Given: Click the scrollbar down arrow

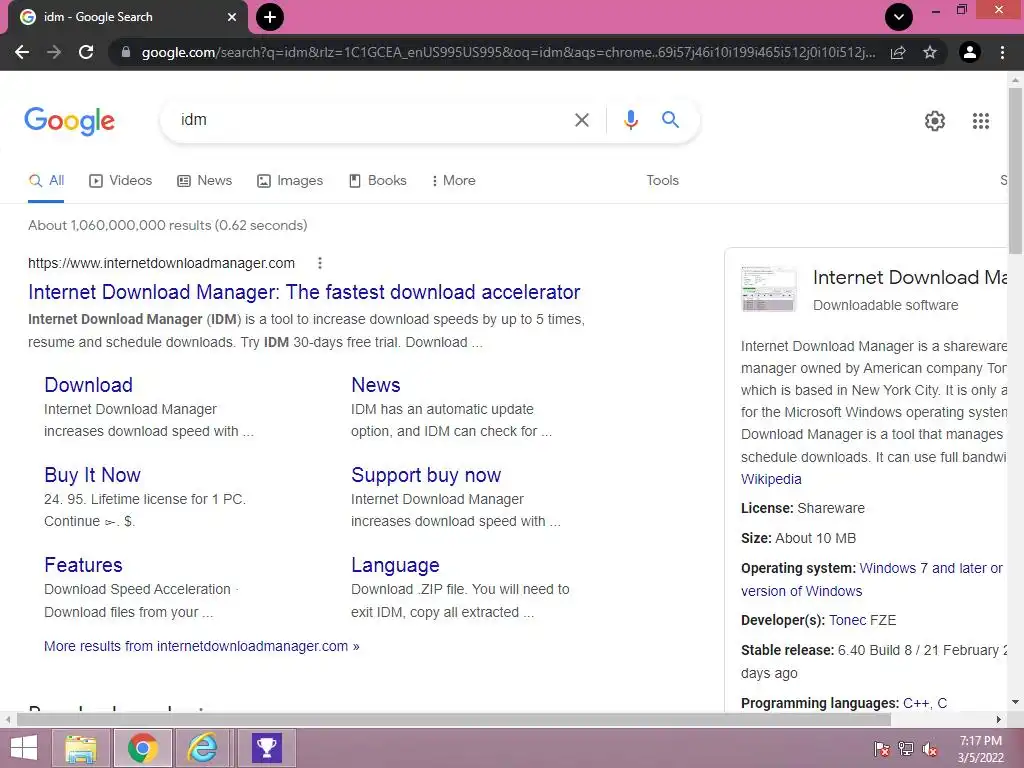Looking at the screenshot, I should coord(1015,703).
